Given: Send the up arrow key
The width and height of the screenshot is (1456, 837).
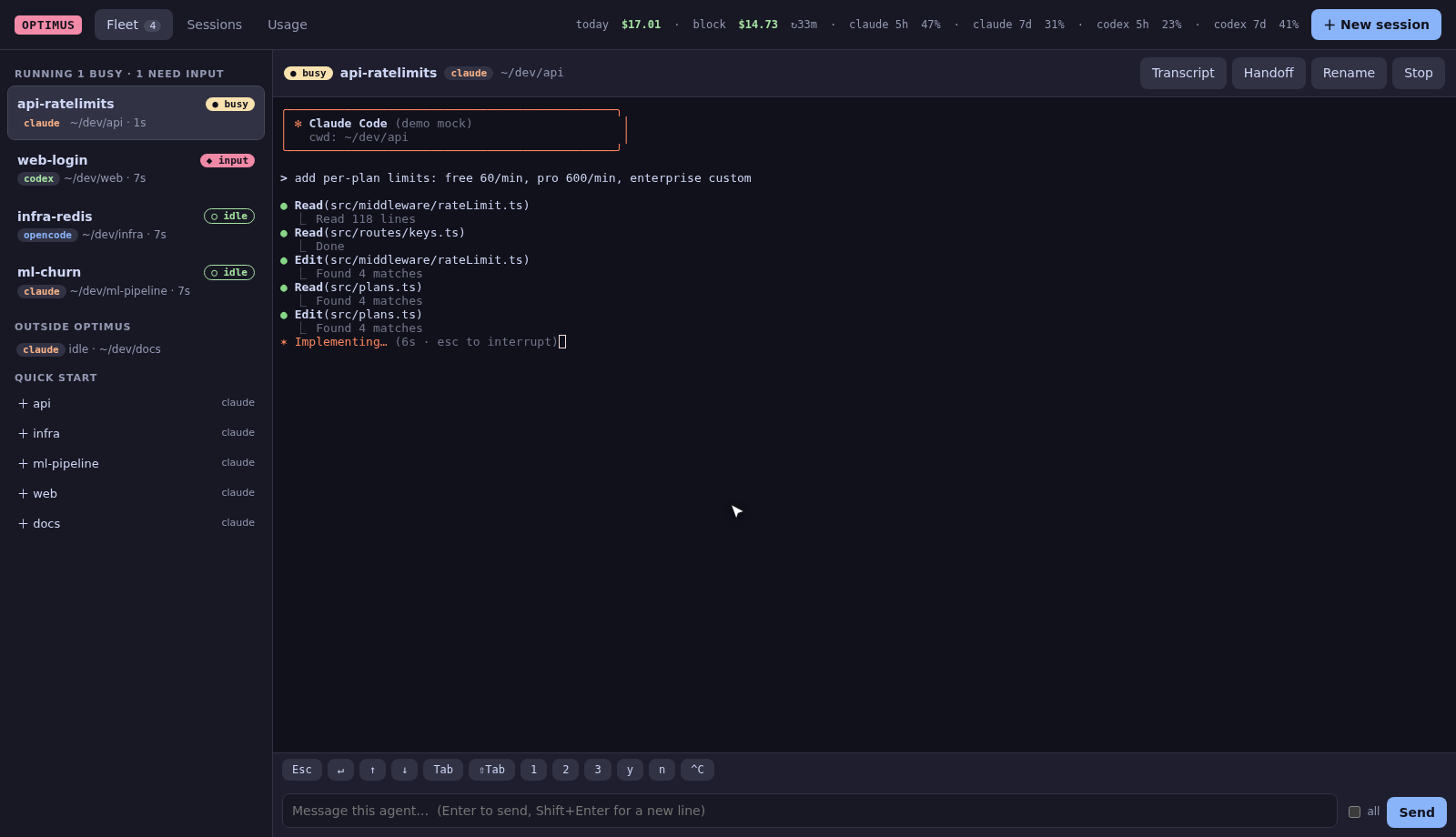Looking at the screenshot, I should [372, 770].
